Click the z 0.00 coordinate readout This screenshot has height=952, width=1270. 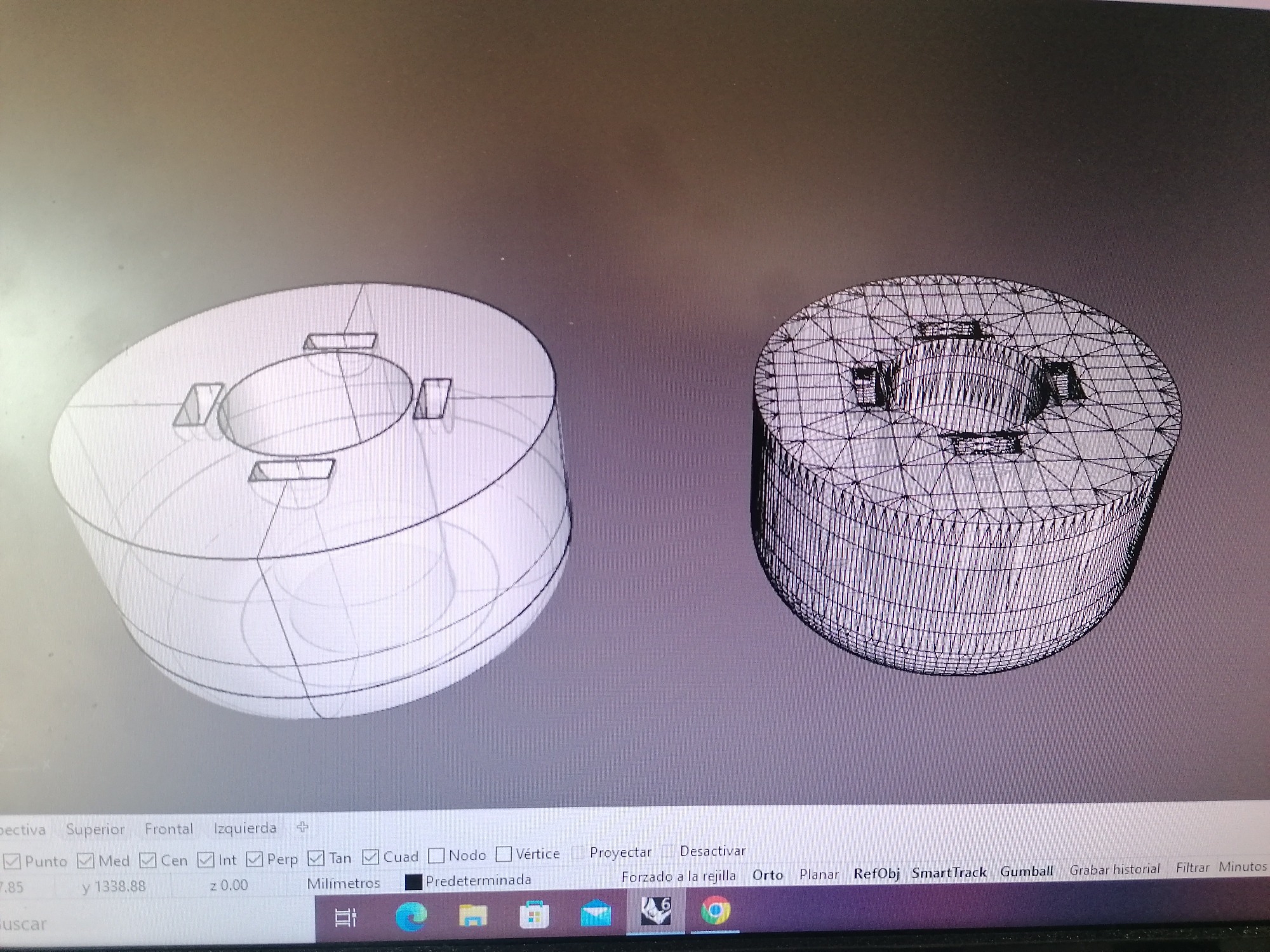pyautogui.click(x=229, y=885)
